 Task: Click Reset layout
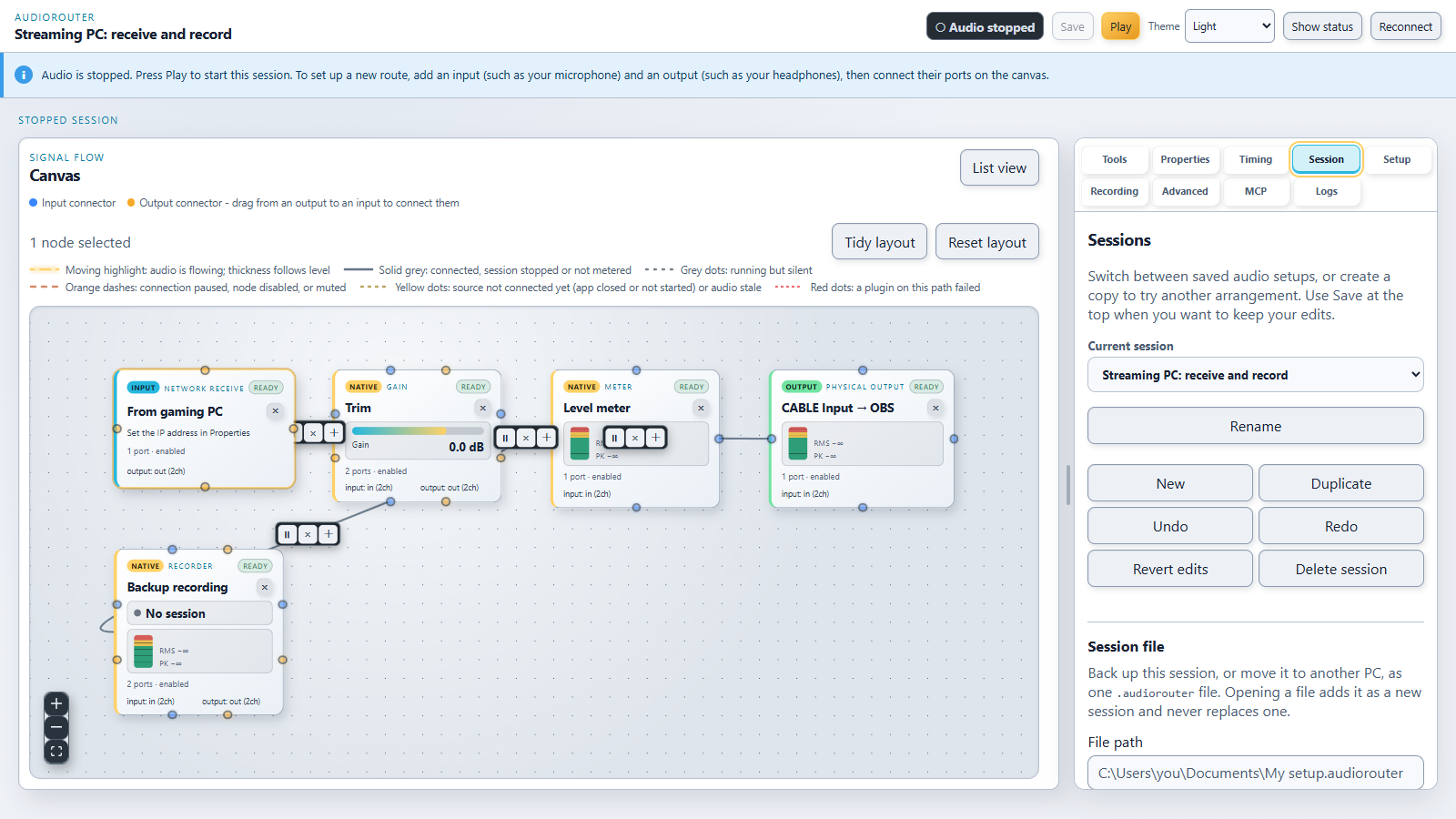click(x=987, y=242)
